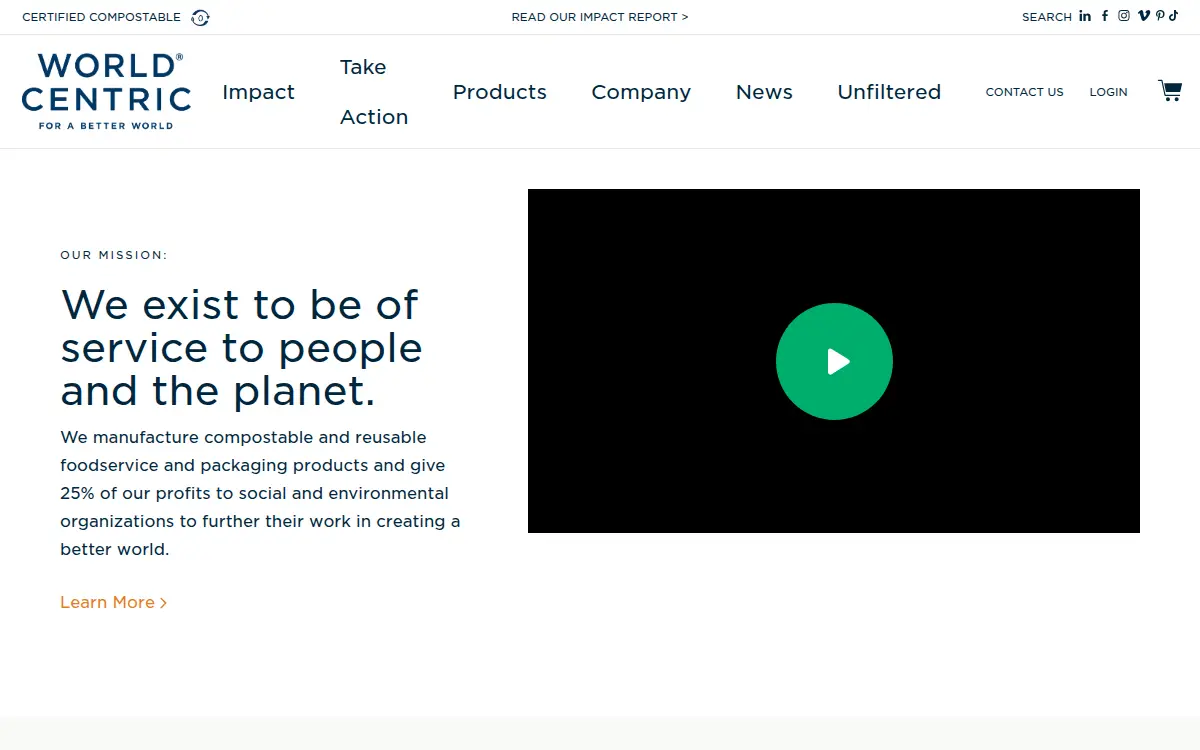1200x750 pixels.
Task: Click the certified compostable badge icon
Action: (200, 17)
